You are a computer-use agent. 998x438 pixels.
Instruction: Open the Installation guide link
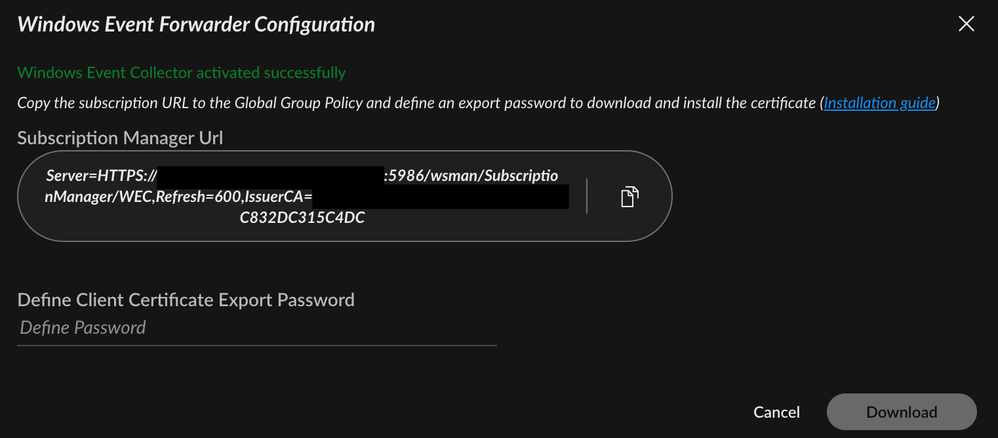(x=879, y=103)
